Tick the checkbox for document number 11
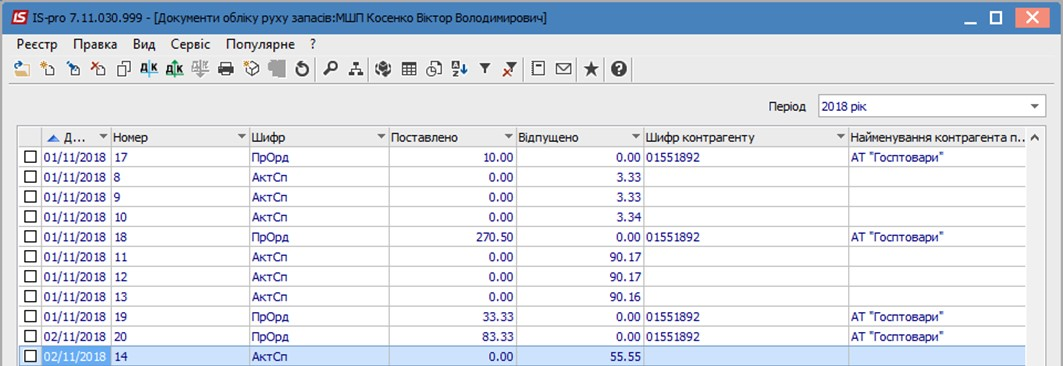This screenshot has width=1063, height=366. pyautogui.click(x=31, y=257)
